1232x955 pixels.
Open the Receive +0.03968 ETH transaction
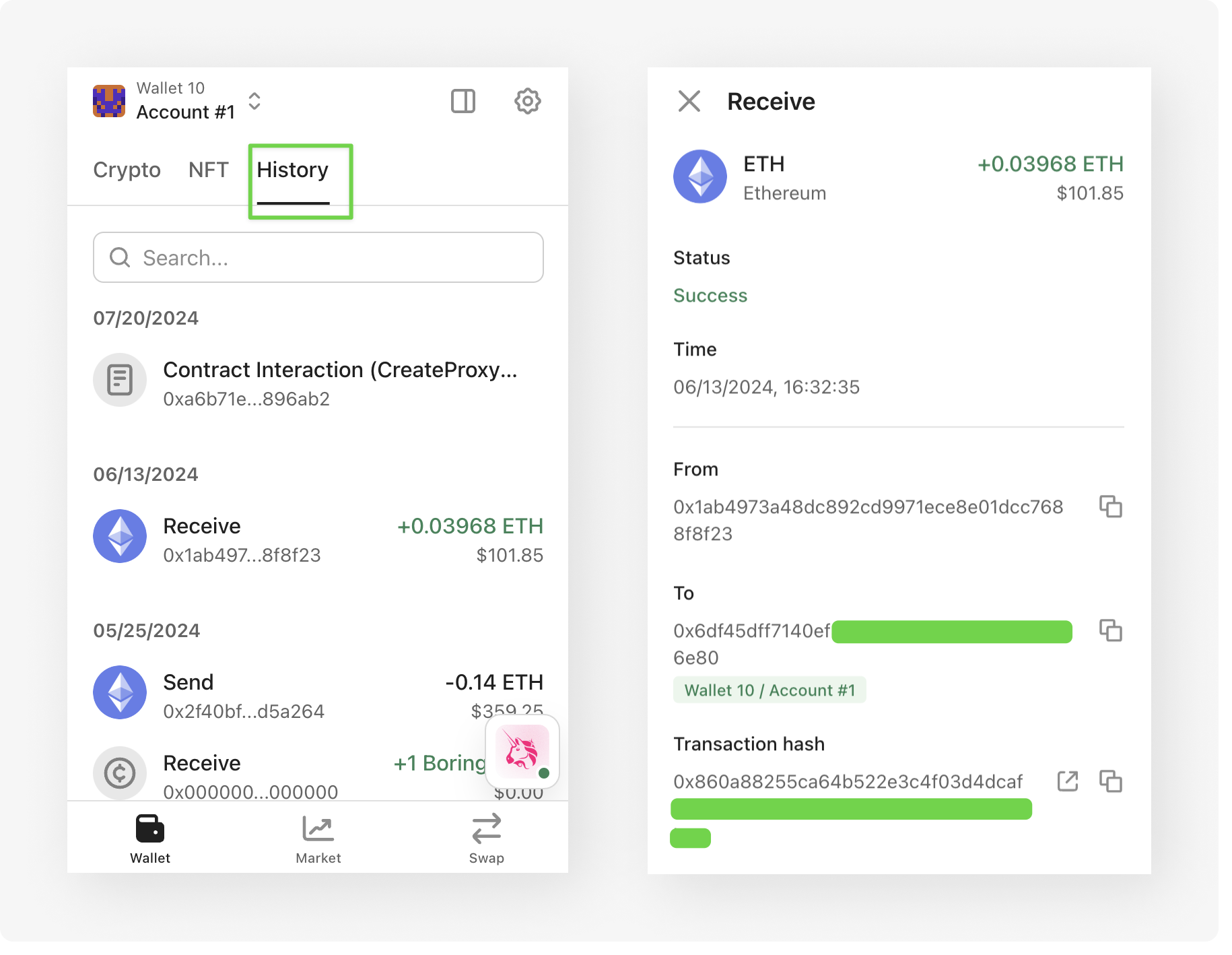click(x=318, y=539)
